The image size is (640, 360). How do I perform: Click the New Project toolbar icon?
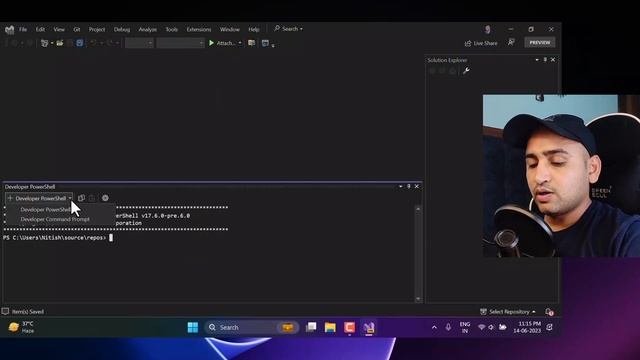click(44, 43)
